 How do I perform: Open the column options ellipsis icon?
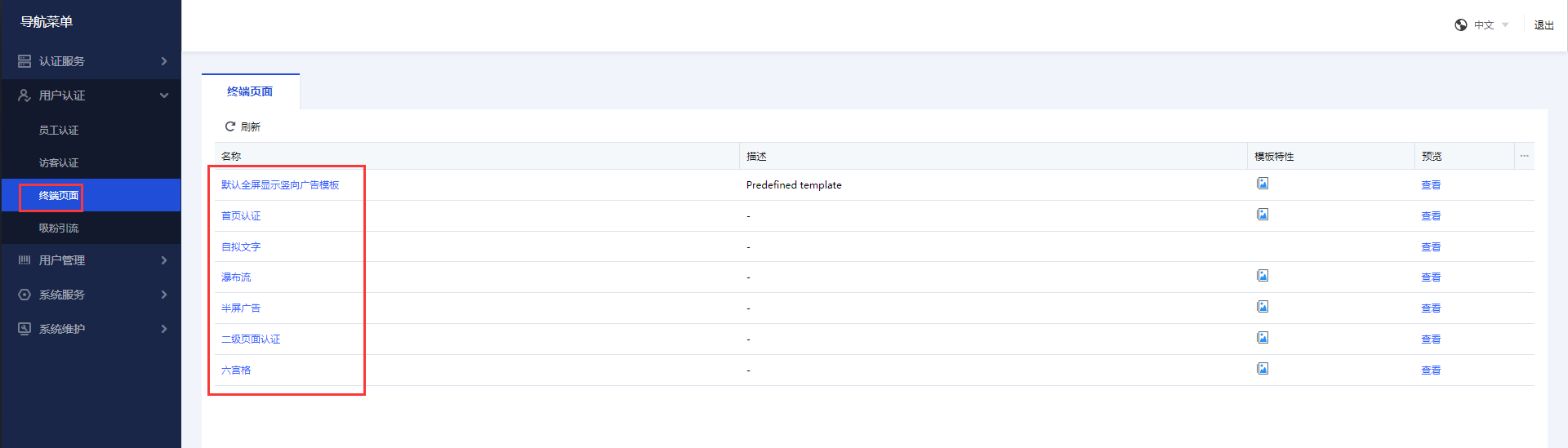pyautogui.click(x=1524, y=156)
